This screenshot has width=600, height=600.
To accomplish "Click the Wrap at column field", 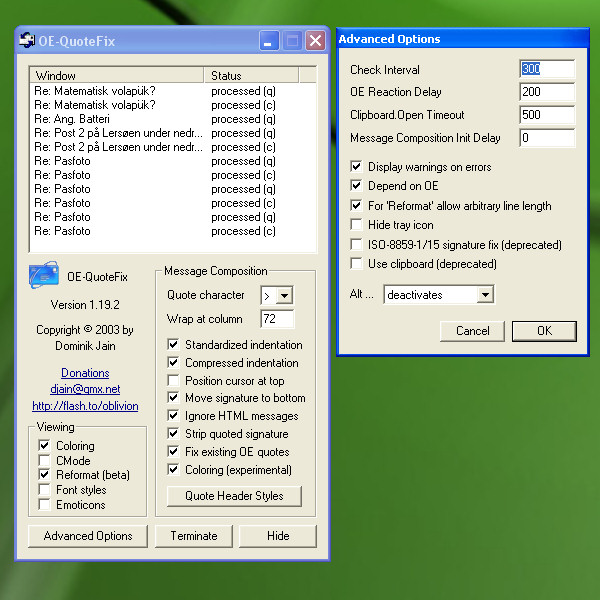I will [x=277, y=319].
